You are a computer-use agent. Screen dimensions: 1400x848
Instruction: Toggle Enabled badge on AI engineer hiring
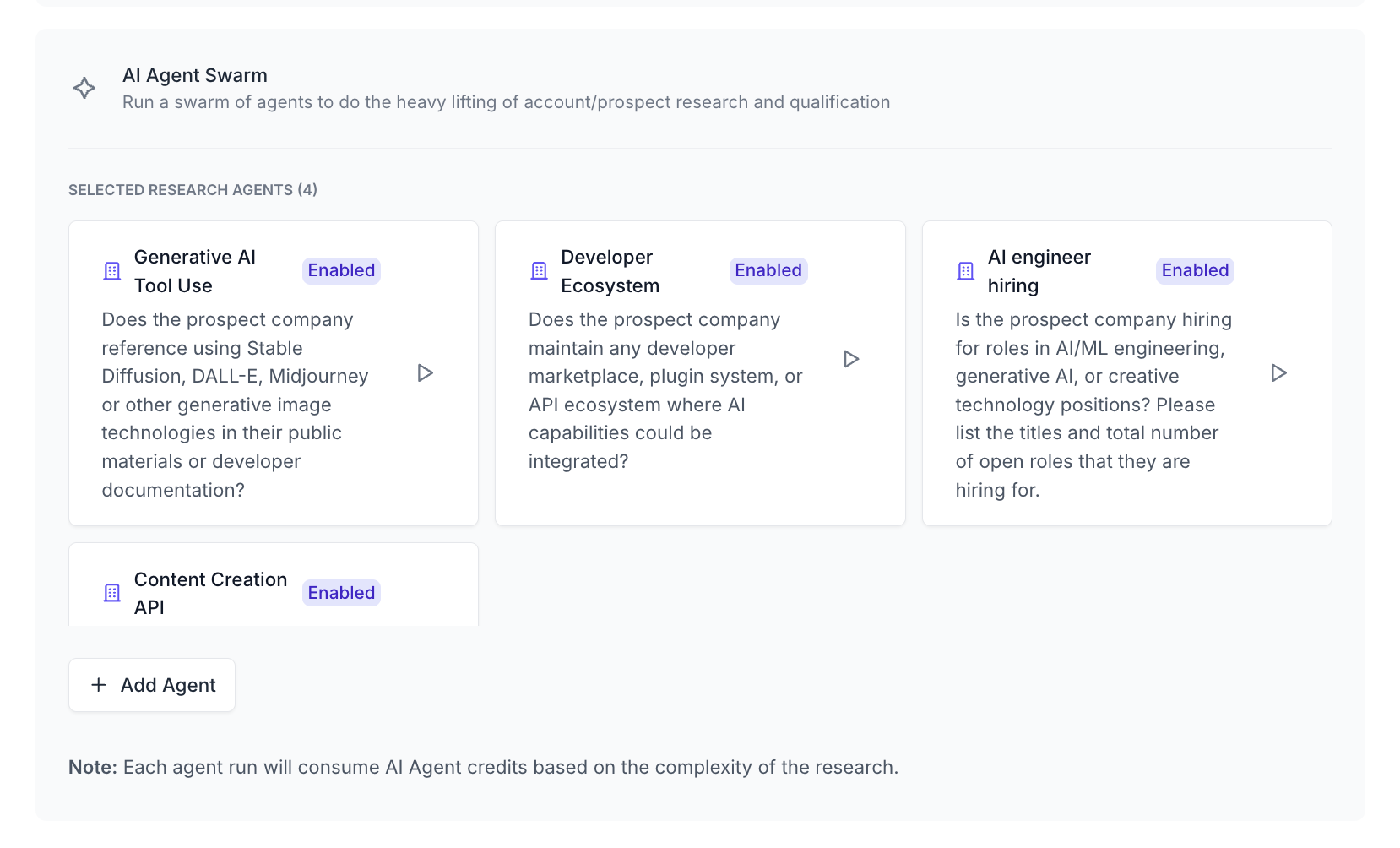click(1195, 270)
